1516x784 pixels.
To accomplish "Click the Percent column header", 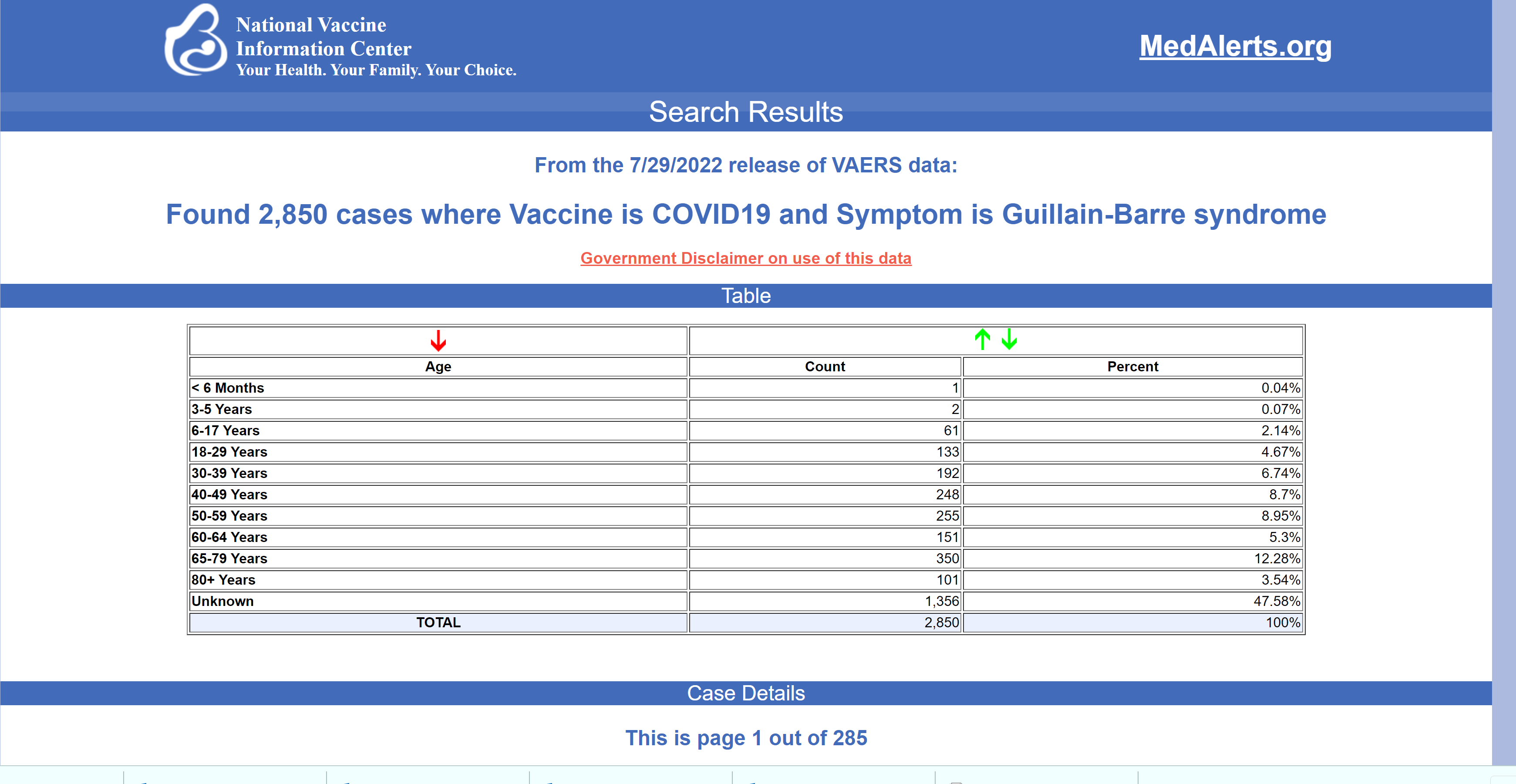I will tap(1132, 367).
